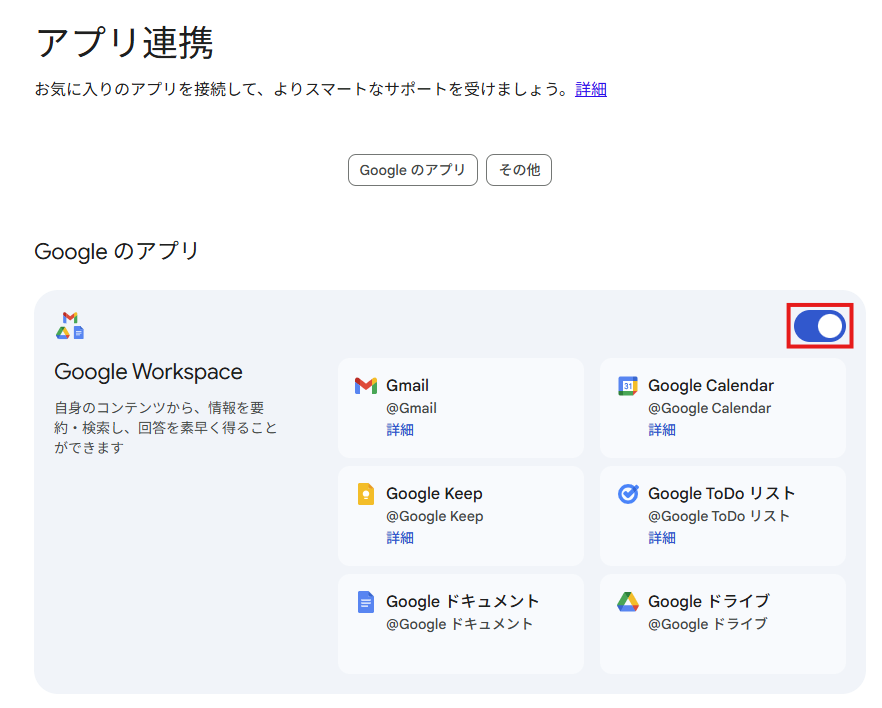Open the 詳細 link under Gmail
The height and width of the screenshot is (708, 882).
point(400,430)
